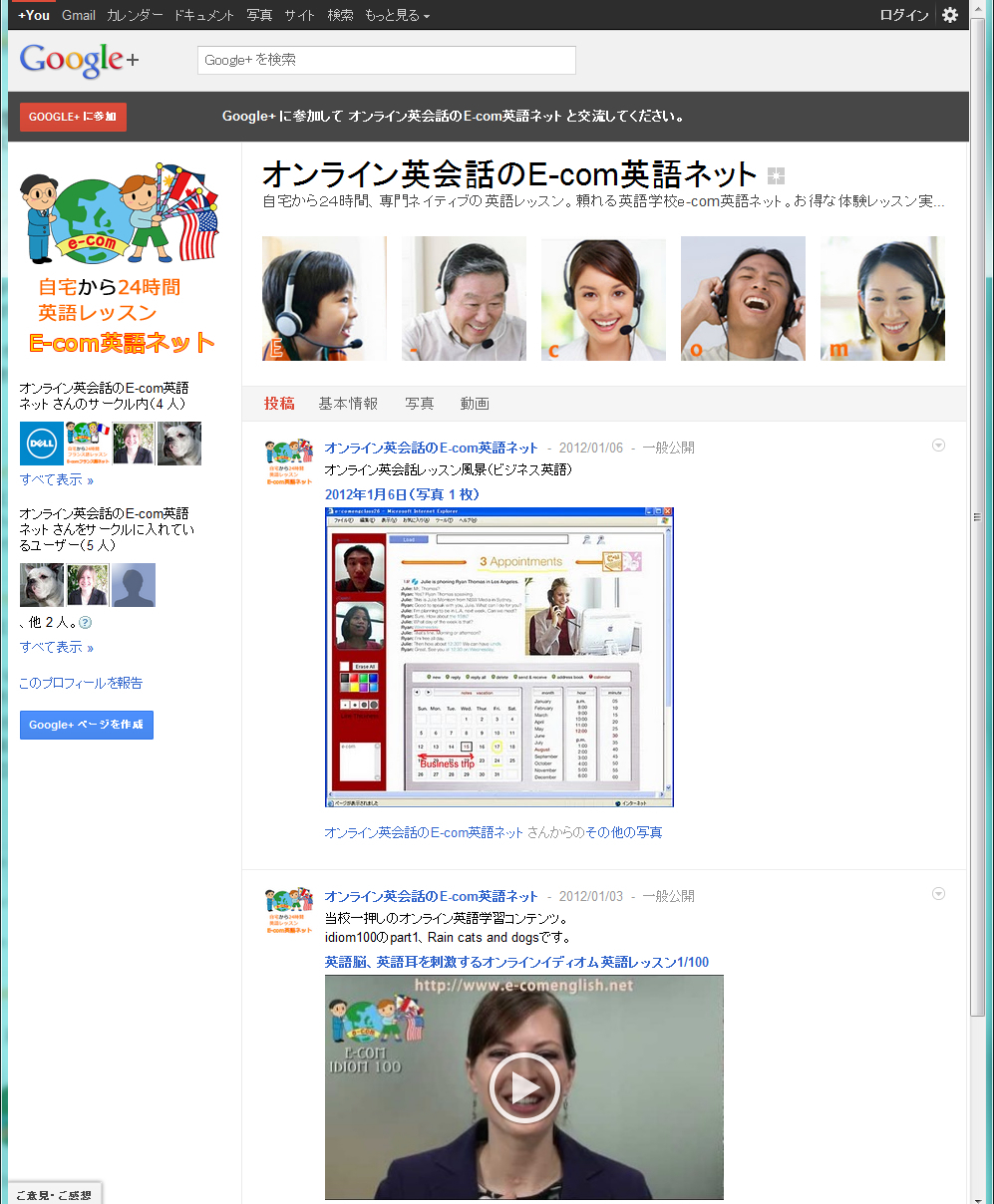Image resolution: width=994 pixels, height=1204 pixels.
Task: Open カレンダー in the top bar
Action: (135, 15)
